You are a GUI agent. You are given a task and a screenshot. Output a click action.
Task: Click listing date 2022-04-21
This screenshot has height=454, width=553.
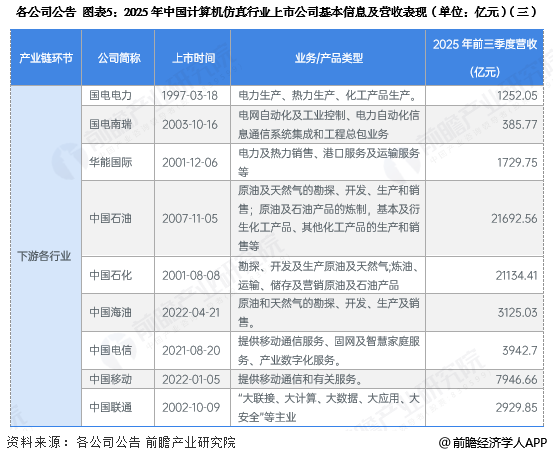(191, 313)
